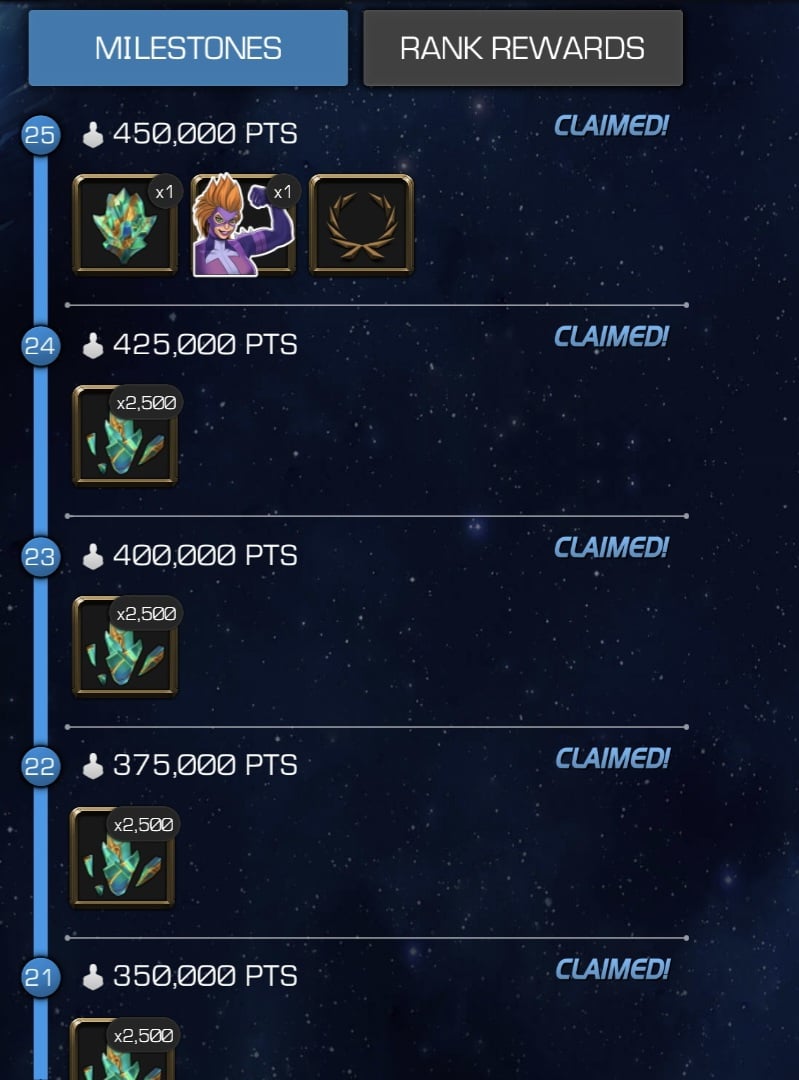This screenshot has width=799, height=1080.
Task: Tap the x2,500 shards icon in milestone 23
Action: coord(125,646)
